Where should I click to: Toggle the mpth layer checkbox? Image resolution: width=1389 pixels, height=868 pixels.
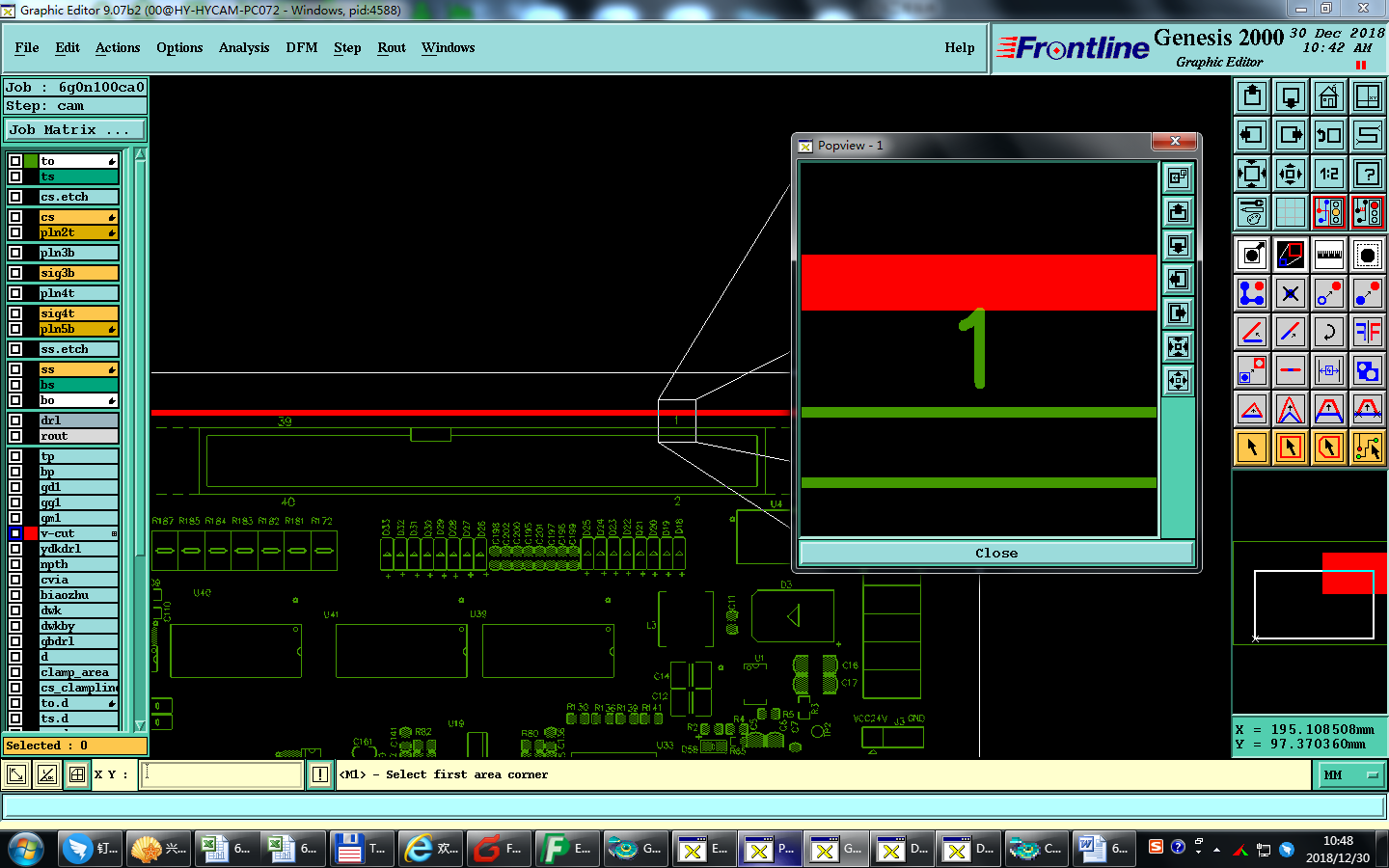coord(15,564)
